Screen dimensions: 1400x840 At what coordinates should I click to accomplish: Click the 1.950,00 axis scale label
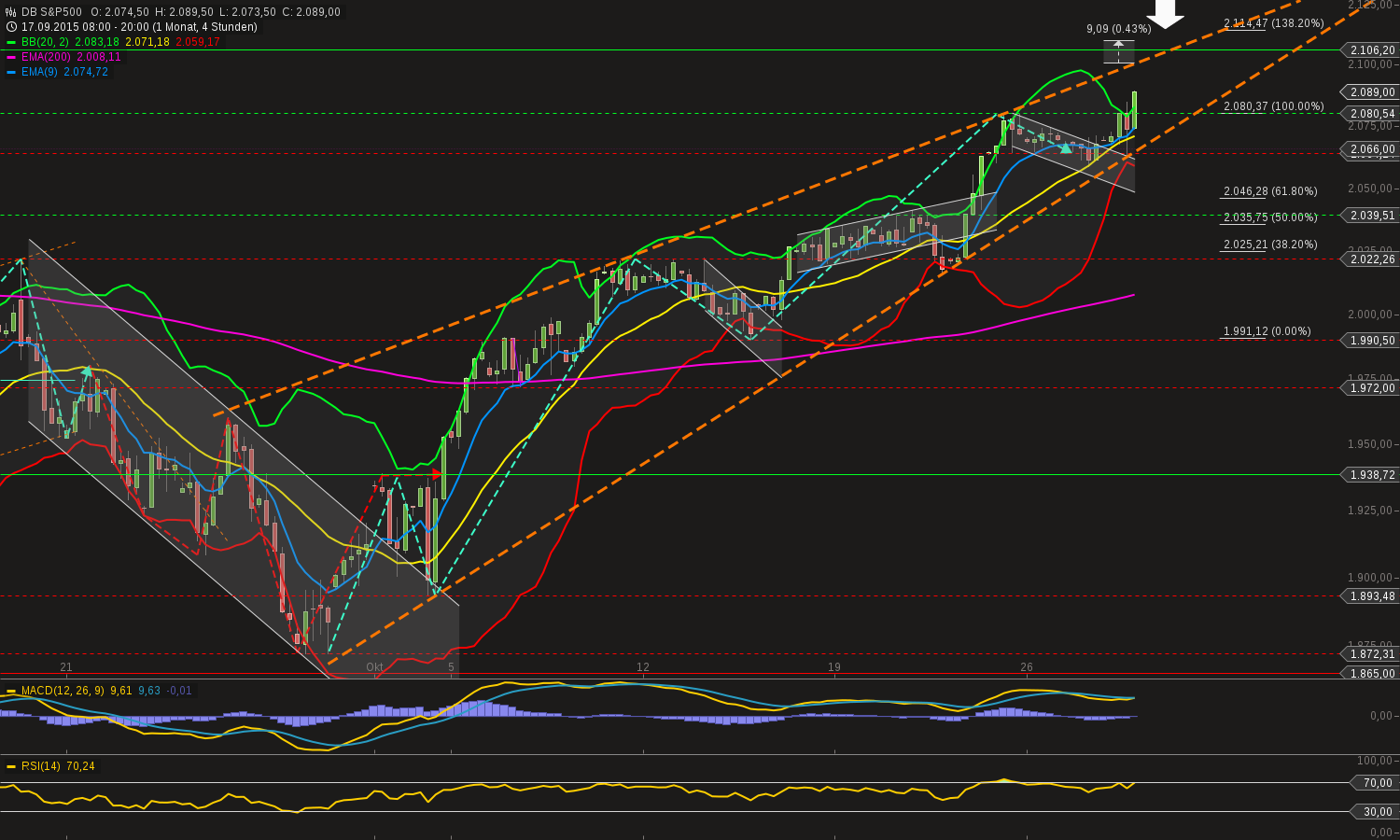point(1370,444)
